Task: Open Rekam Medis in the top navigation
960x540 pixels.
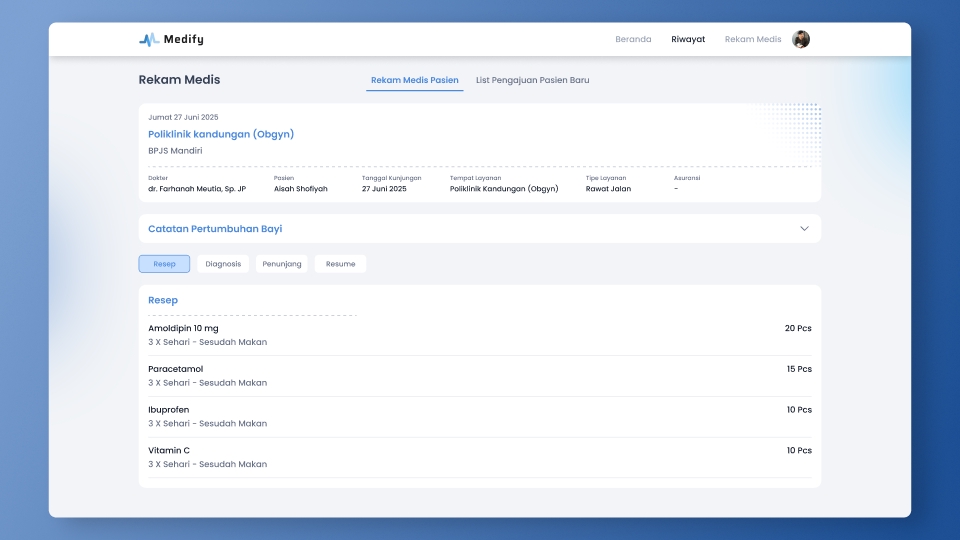Action: [753, 39]
